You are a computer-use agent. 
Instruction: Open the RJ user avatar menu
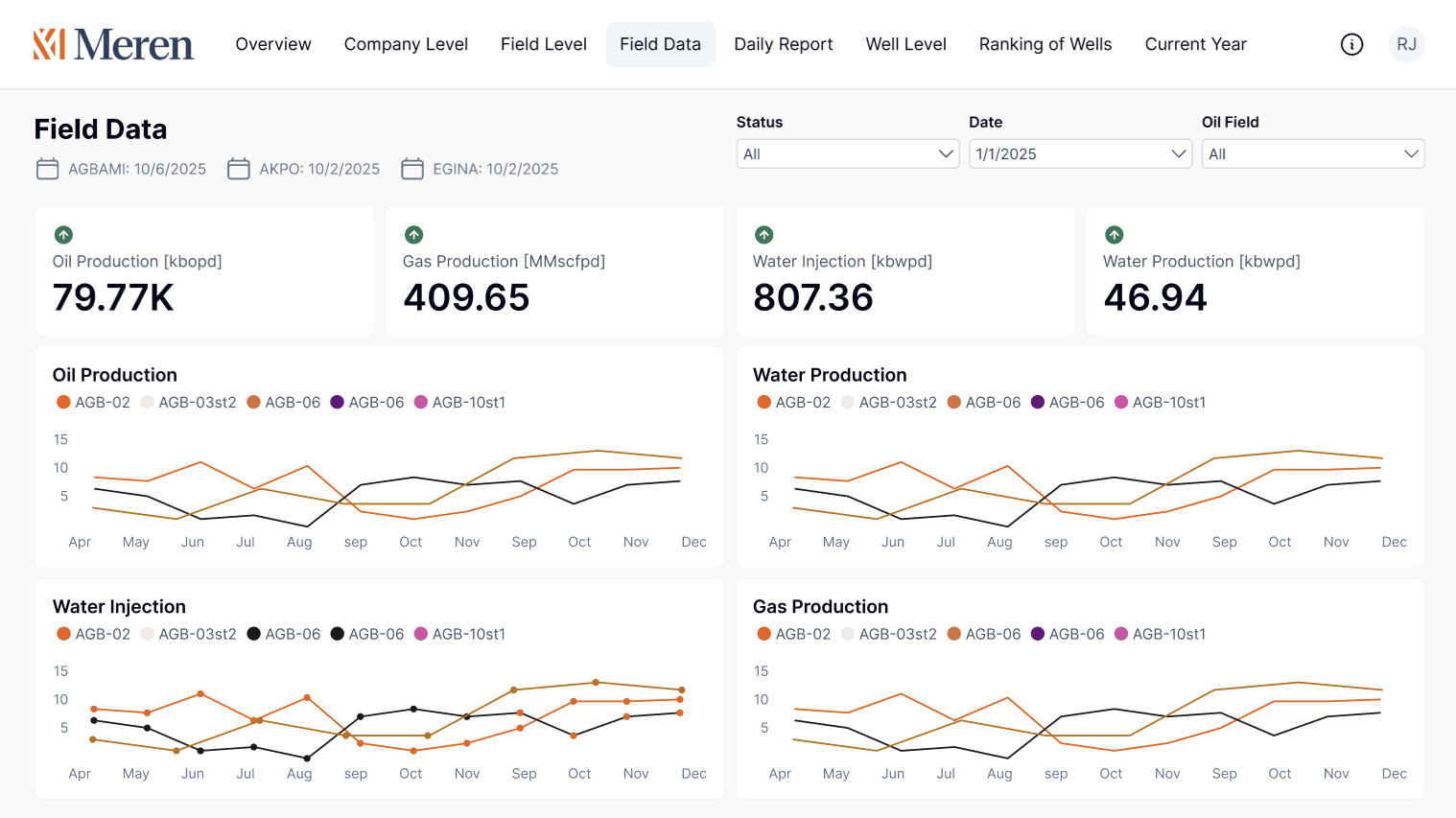click(x=1406, y=44)
